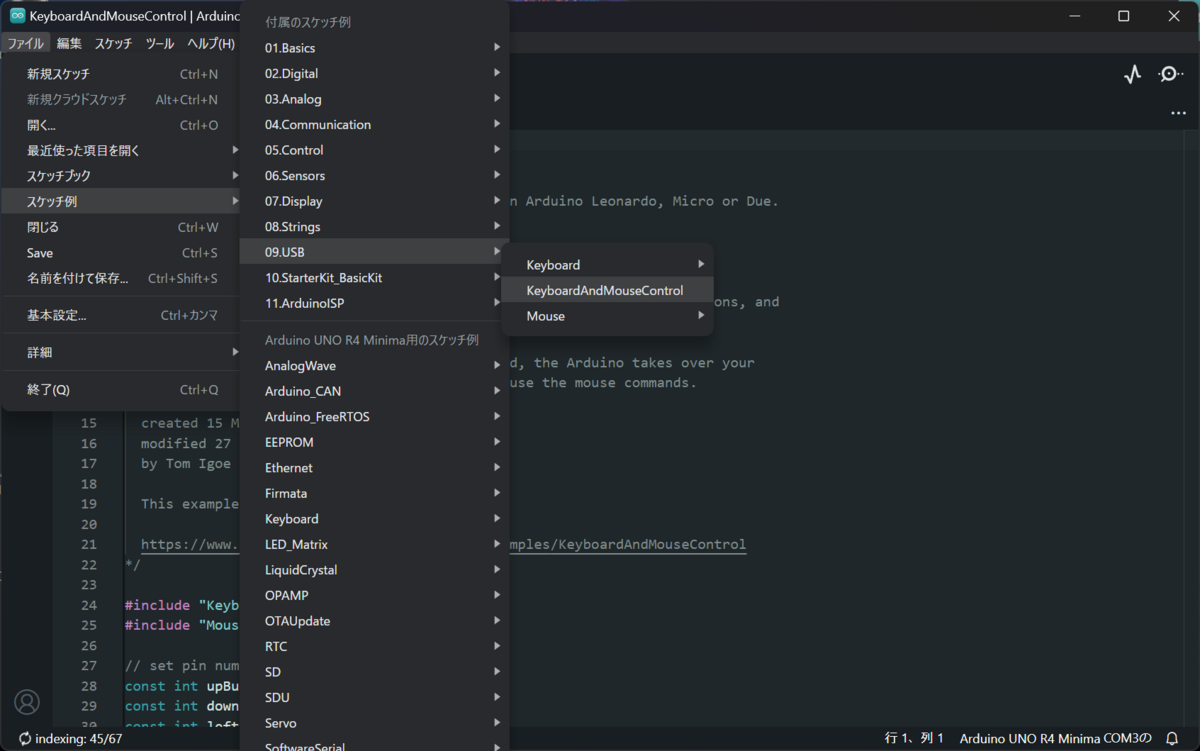This screenshot has width=1200, height=751.
Task: Choose 閉じる from the file menu
Action: 122,227
